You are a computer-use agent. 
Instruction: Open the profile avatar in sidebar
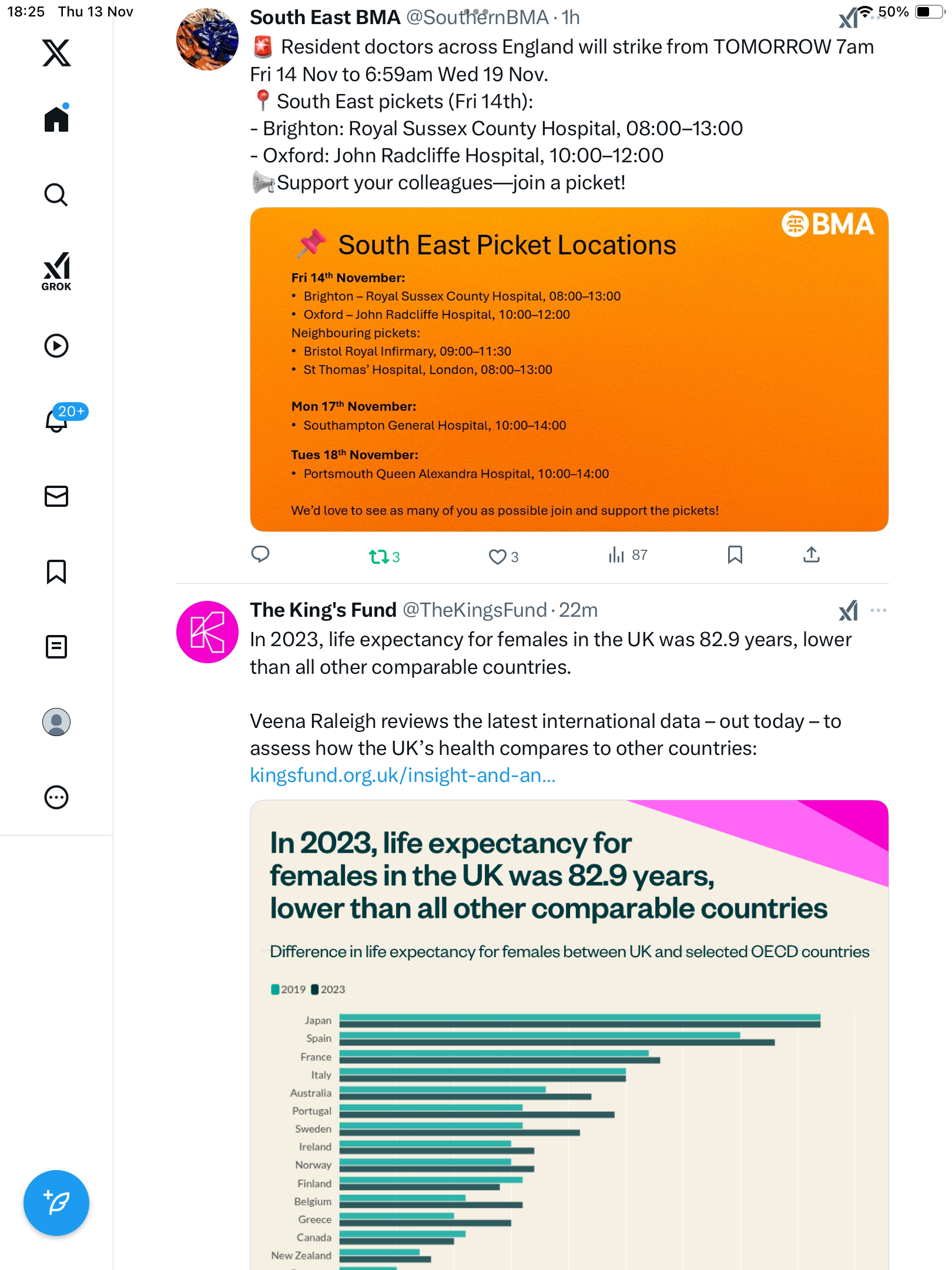56,722
